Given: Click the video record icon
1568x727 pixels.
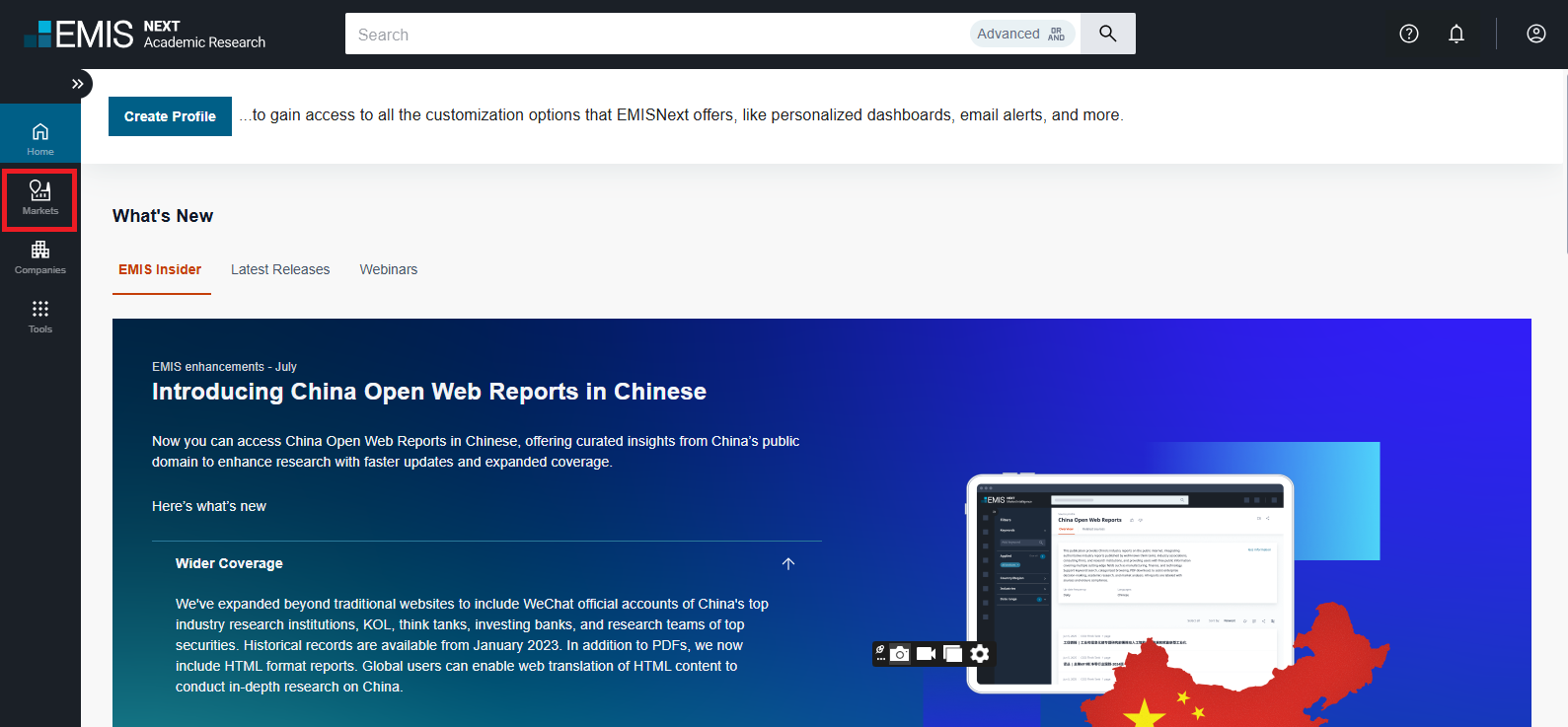Looking at the screenshot, I should 926,653.
